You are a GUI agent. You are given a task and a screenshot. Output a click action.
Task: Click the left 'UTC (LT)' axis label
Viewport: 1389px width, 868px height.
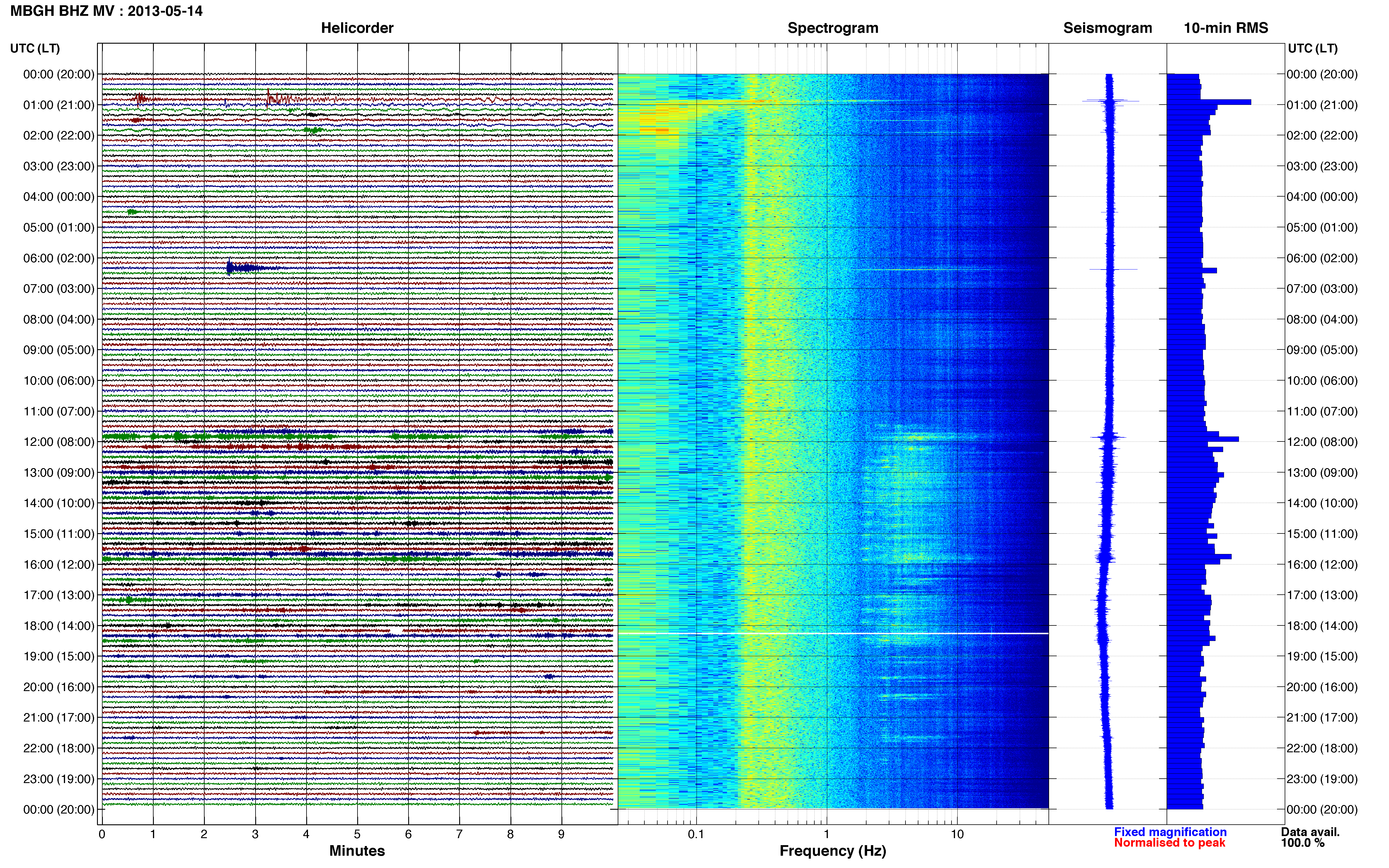click(x=35, y=48)
